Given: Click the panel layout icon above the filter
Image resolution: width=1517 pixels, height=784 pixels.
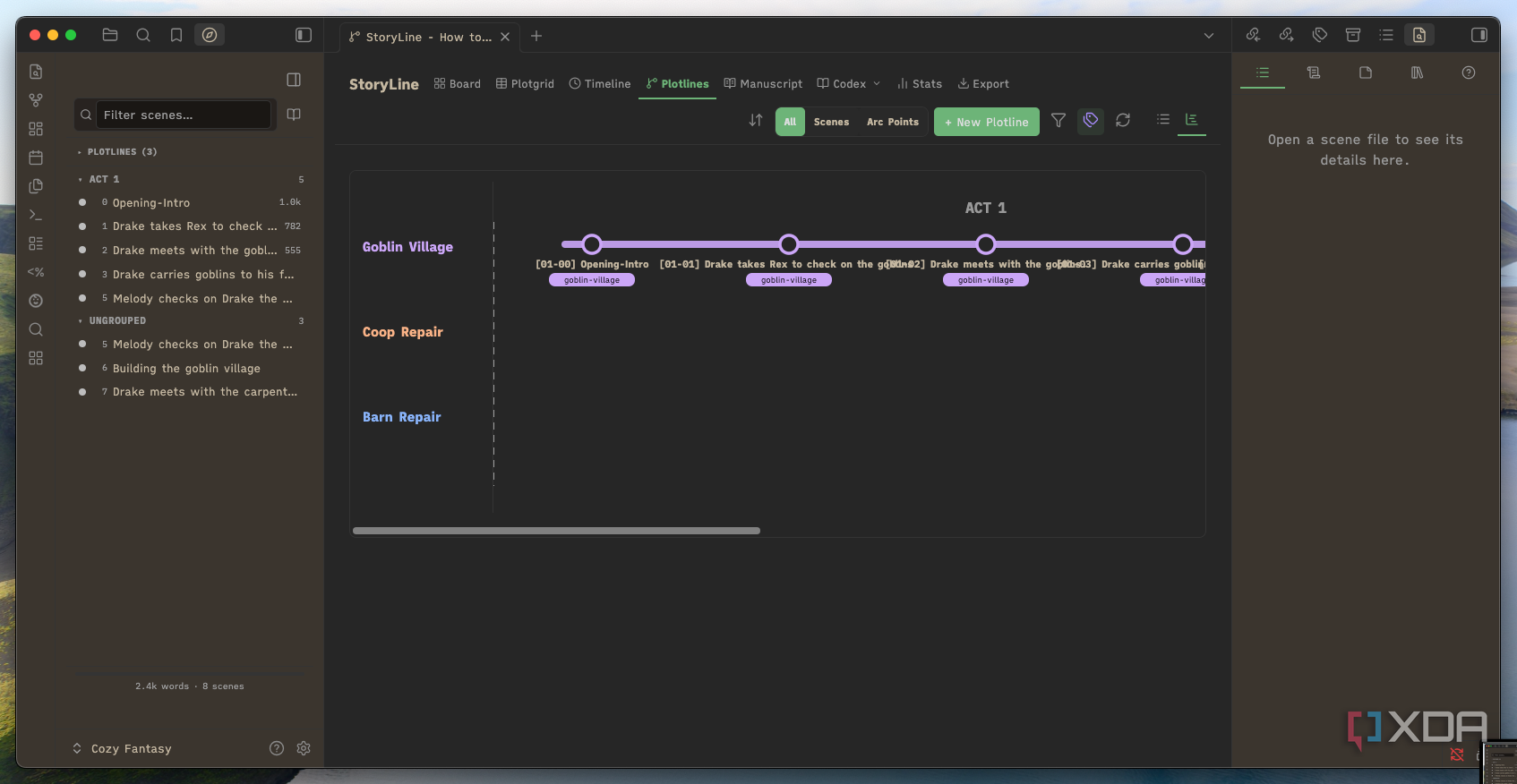Looking at the screenshot, I should point(294,80).
